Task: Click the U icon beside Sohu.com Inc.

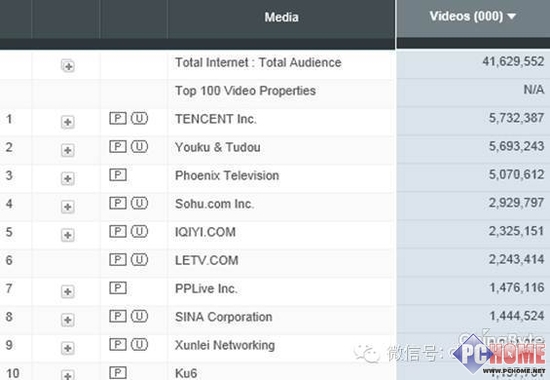Action: pyautogui.click(x=139, y=203)
